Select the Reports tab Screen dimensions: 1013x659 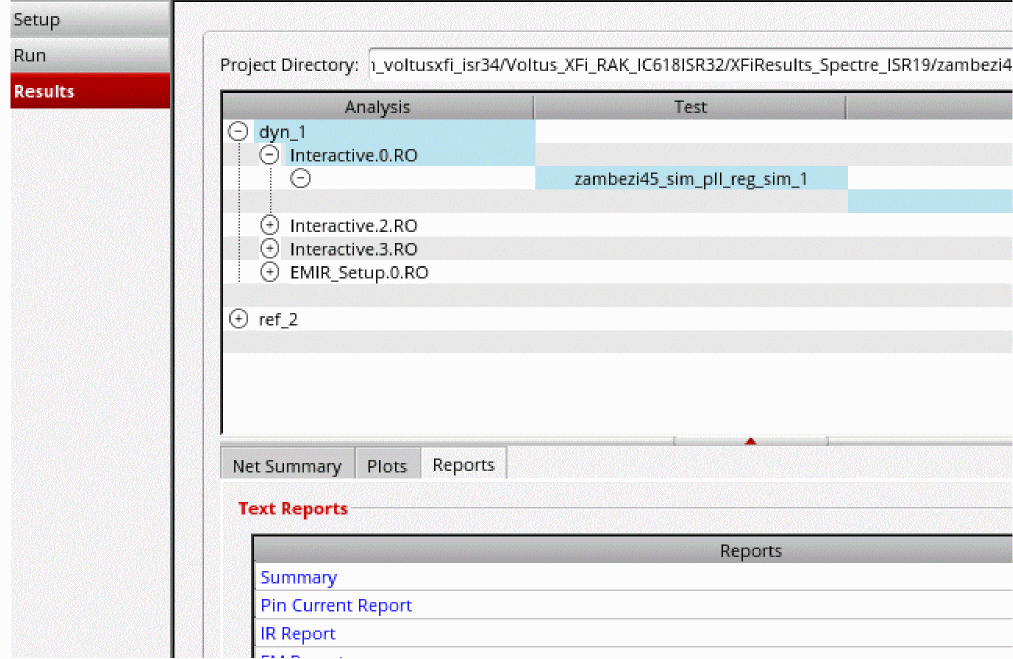tap(463, 465)
